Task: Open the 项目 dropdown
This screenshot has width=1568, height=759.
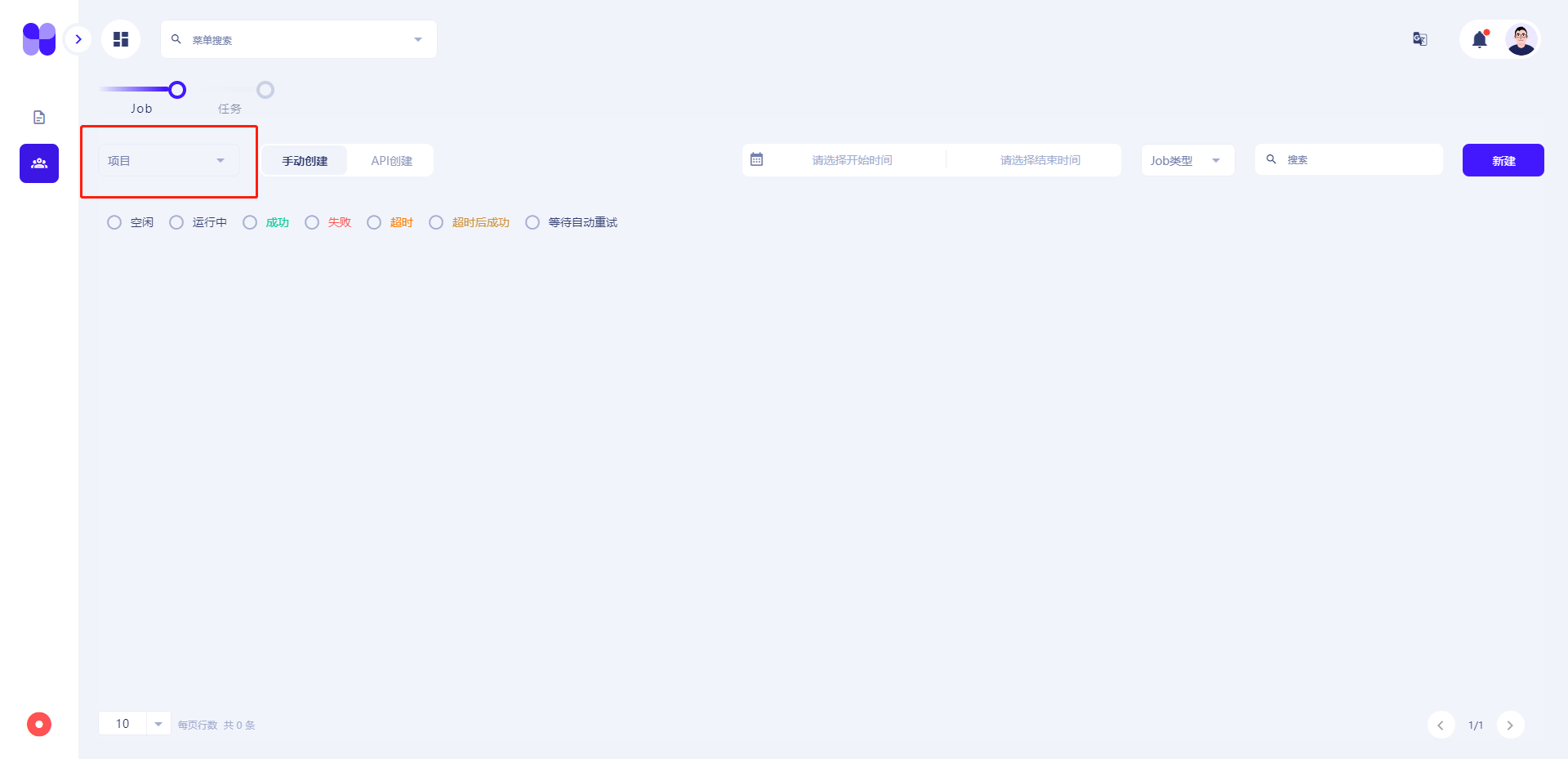Action: tap(167, 160)
